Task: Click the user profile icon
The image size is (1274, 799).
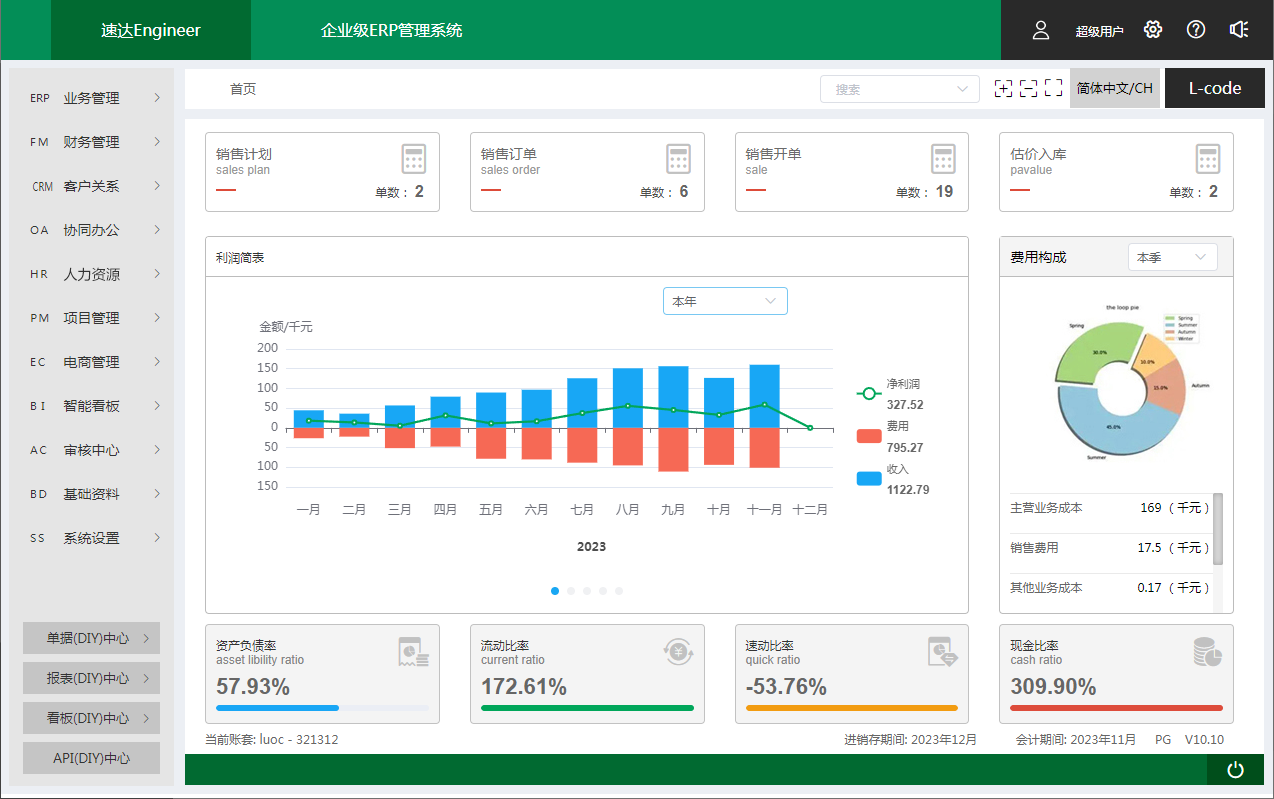Action: click(1041, 30)
